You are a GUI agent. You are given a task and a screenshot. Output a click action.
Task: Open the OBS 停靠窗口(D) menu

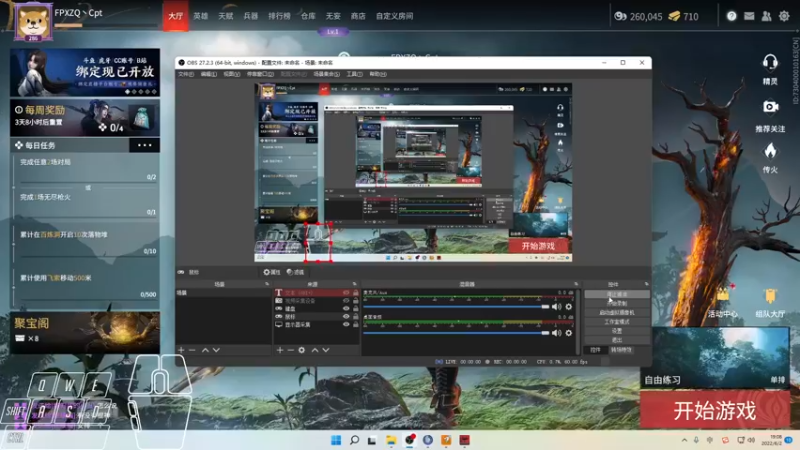(x=260, y=74)
